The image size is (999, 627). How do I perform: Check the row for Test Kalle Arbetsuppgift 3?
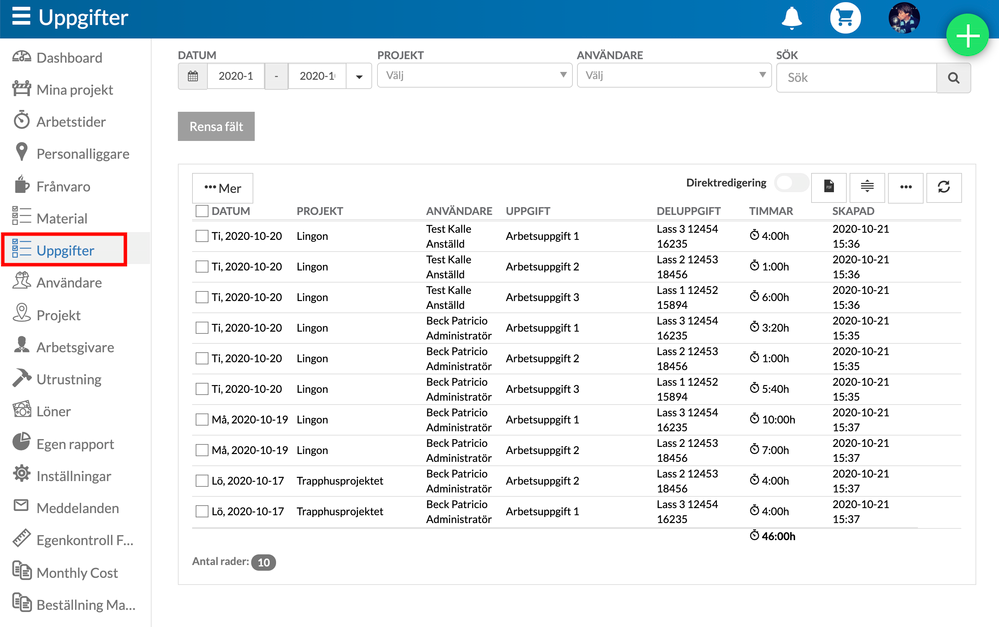(x=202, y=297)
